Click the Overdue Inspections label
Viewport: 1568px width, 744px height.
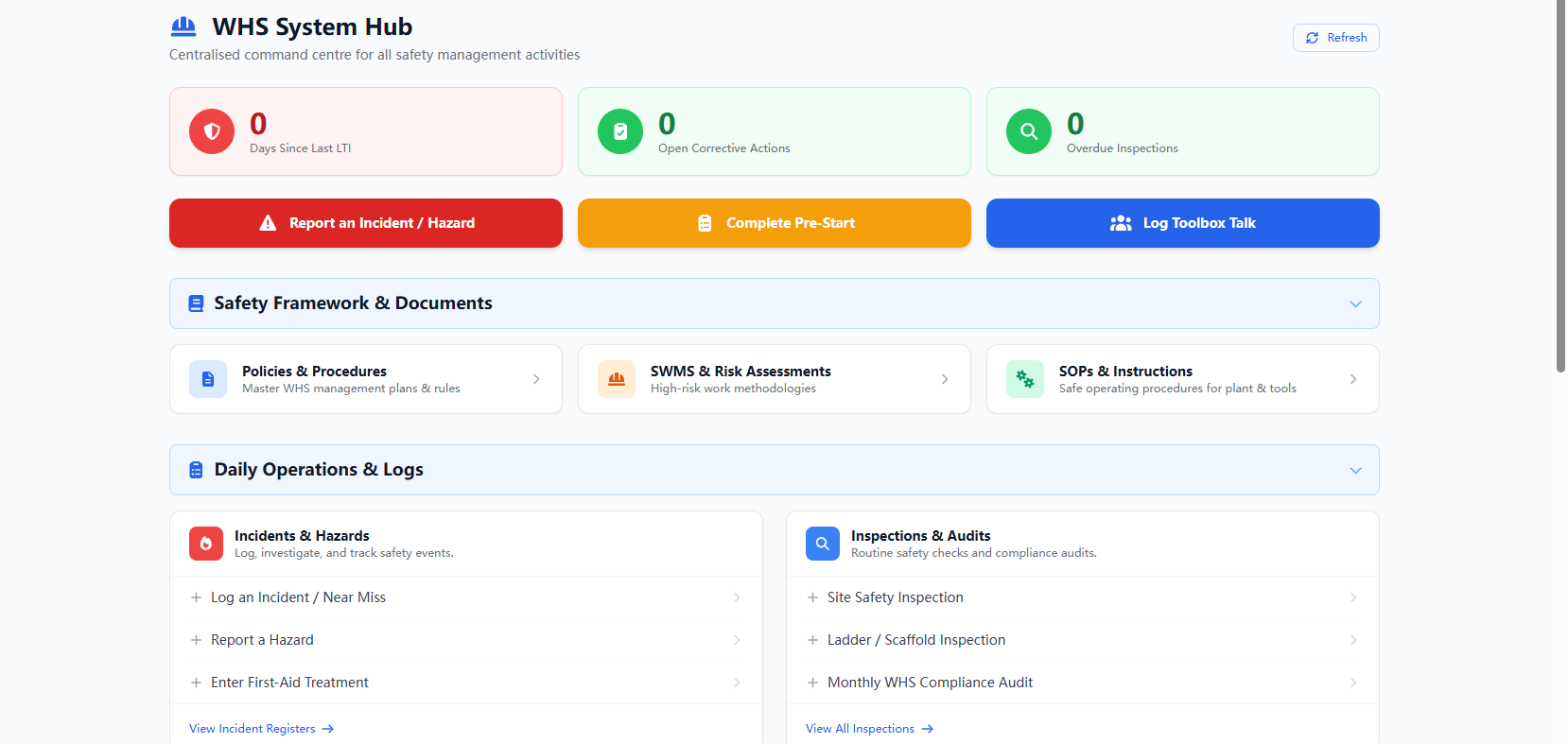coord(1123,148)
